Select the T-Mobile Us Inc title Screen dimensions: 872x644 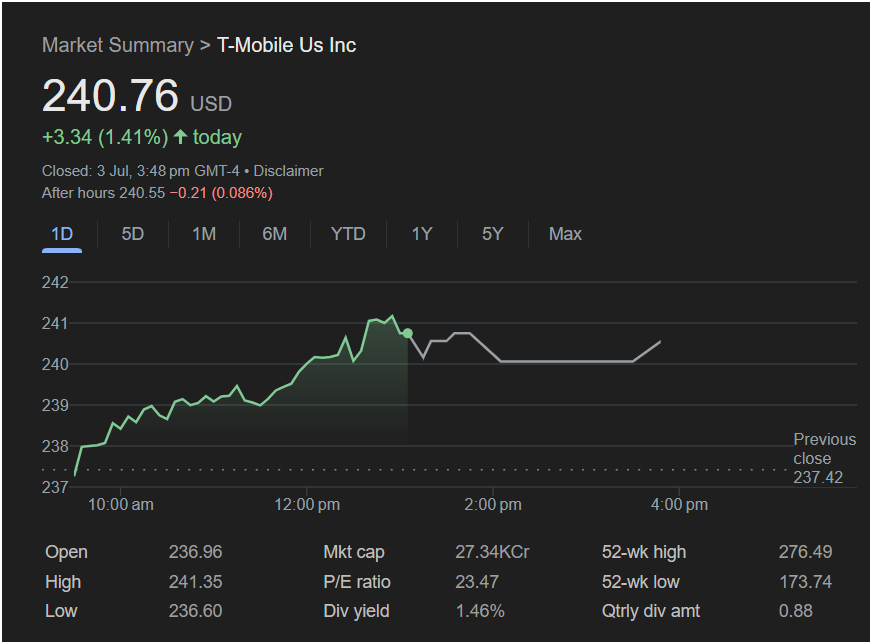coord(286,45)
